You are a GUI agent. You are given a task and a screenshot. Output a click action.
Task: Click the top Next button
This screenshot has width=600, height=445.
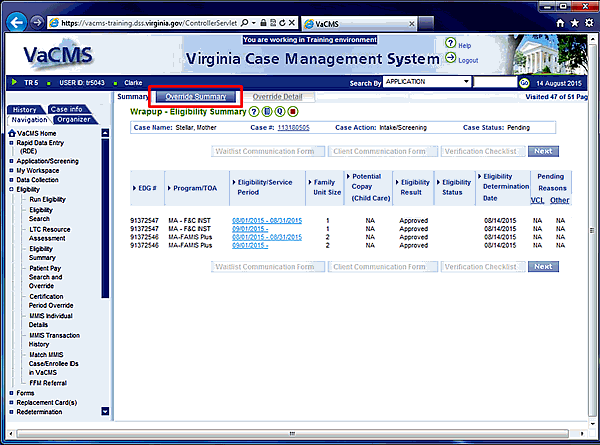point(542,151)
